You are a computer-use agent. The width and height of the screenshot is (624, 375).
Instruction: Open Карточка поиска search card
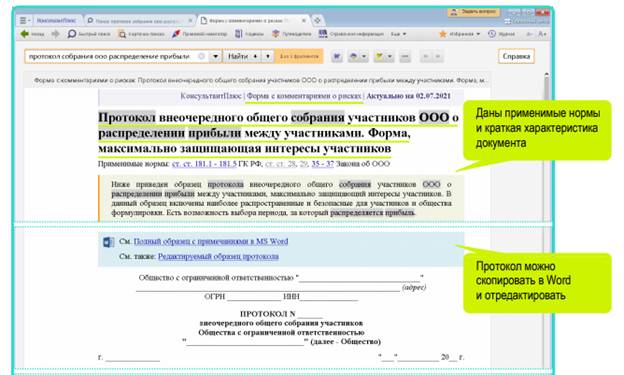(x=141, y=34)
